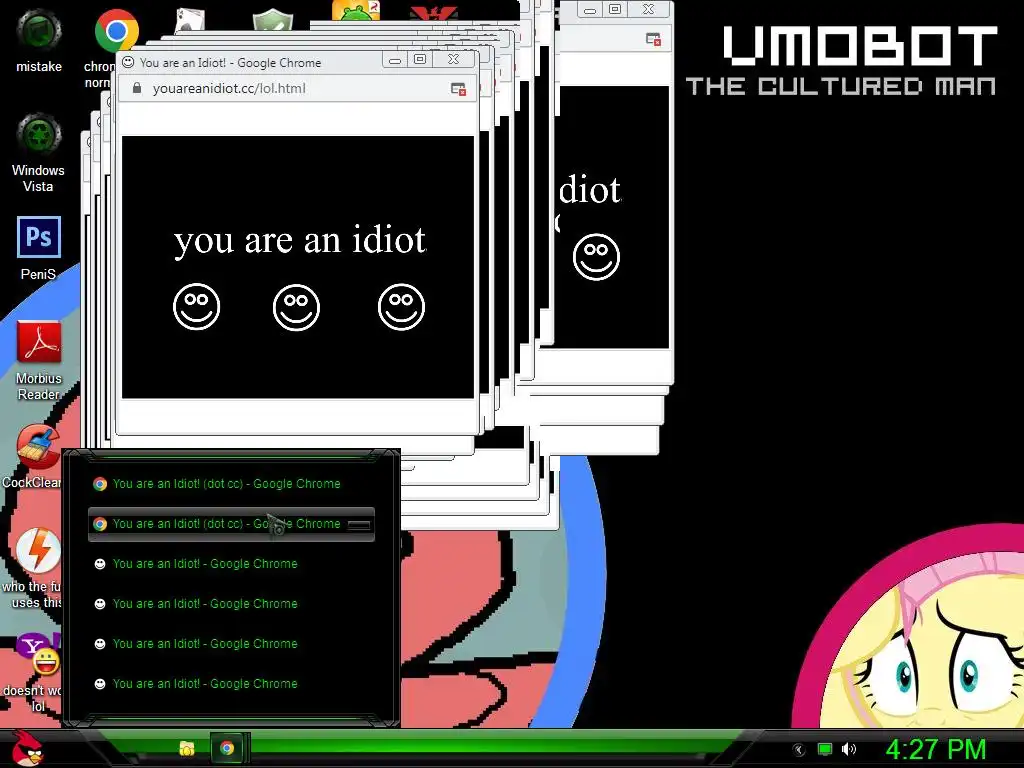Image resolution: width=1024 pixels, height=768 pixels.
Task: Select the red eagle Papers Please icon
Action: [x=434, y=12]
